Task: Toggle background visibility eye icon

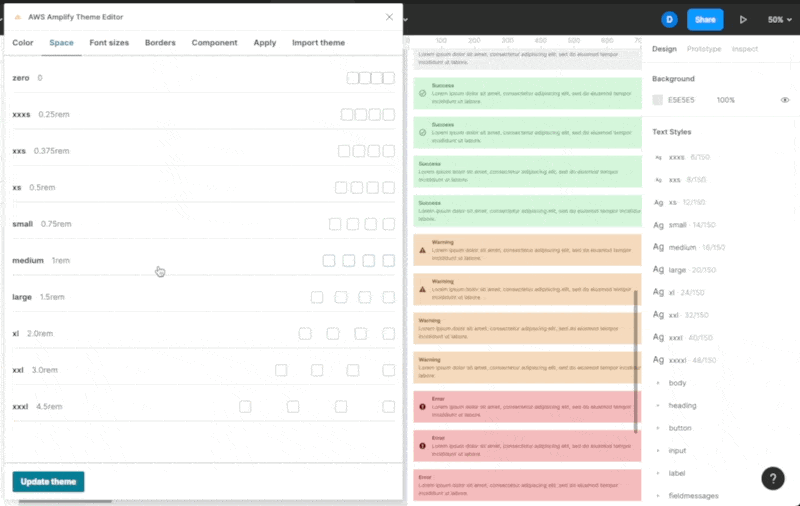Action: (785, 100)
